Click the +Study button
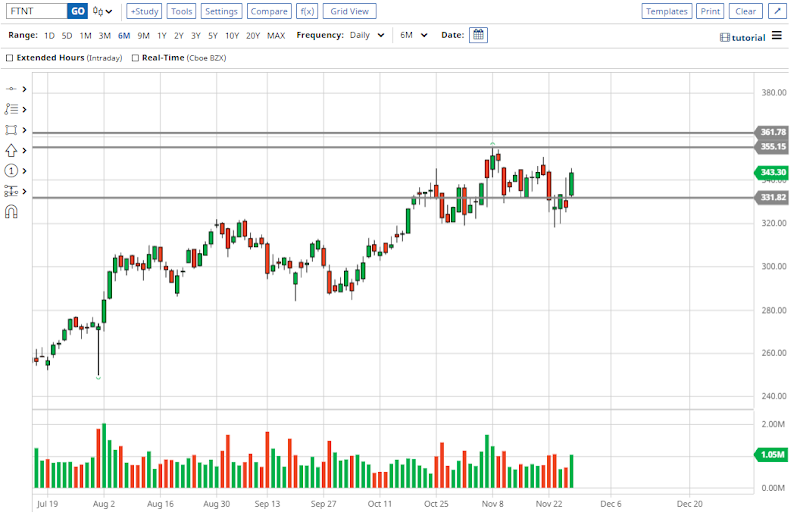Screen dimensions: 800x528 (x=144, y=11)
